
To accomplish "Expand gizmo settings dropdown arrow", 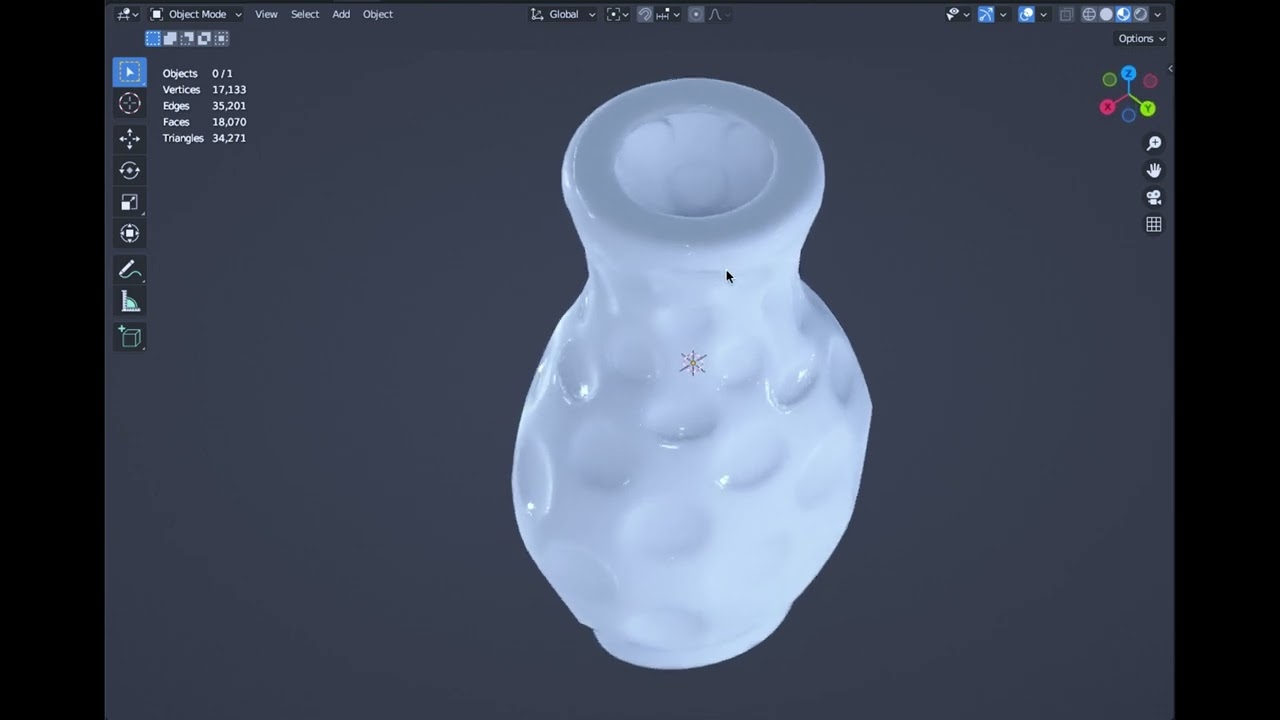I will click(1003, 14).
